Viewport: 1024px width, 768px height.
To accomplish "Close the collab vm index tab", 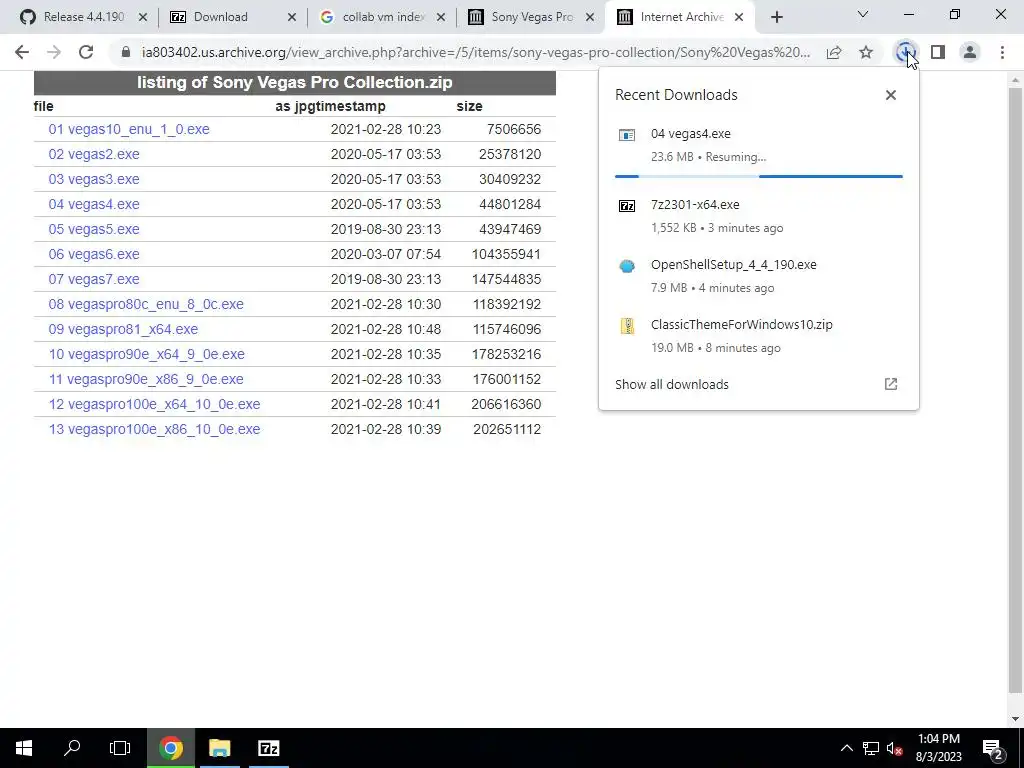I will pos(441,18).
